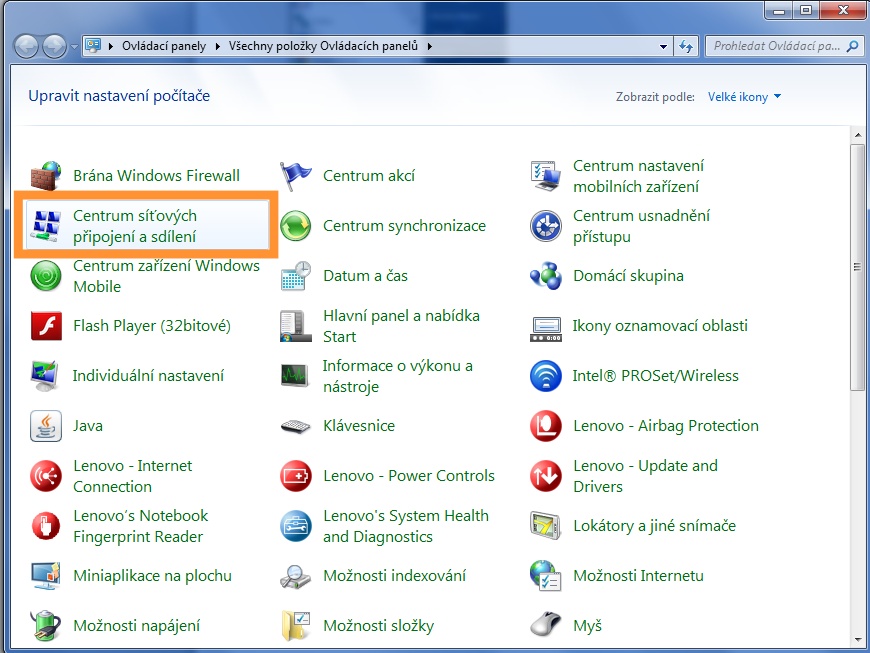This screenshot has height=653, width=870.
Task: Open the Java control panel icon
Action: pyautogui.click(x=46, y=426)
